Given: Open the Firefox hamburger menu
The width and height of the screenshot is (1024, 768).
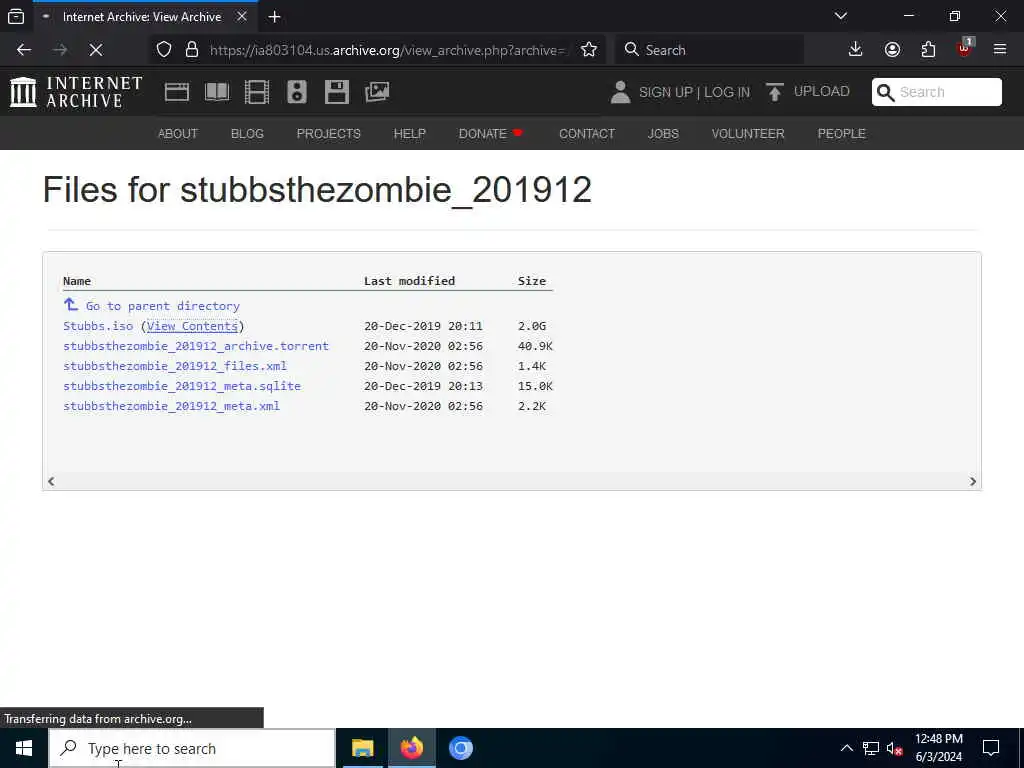Looking at the screenshot, I should (x=1000, y=50).
